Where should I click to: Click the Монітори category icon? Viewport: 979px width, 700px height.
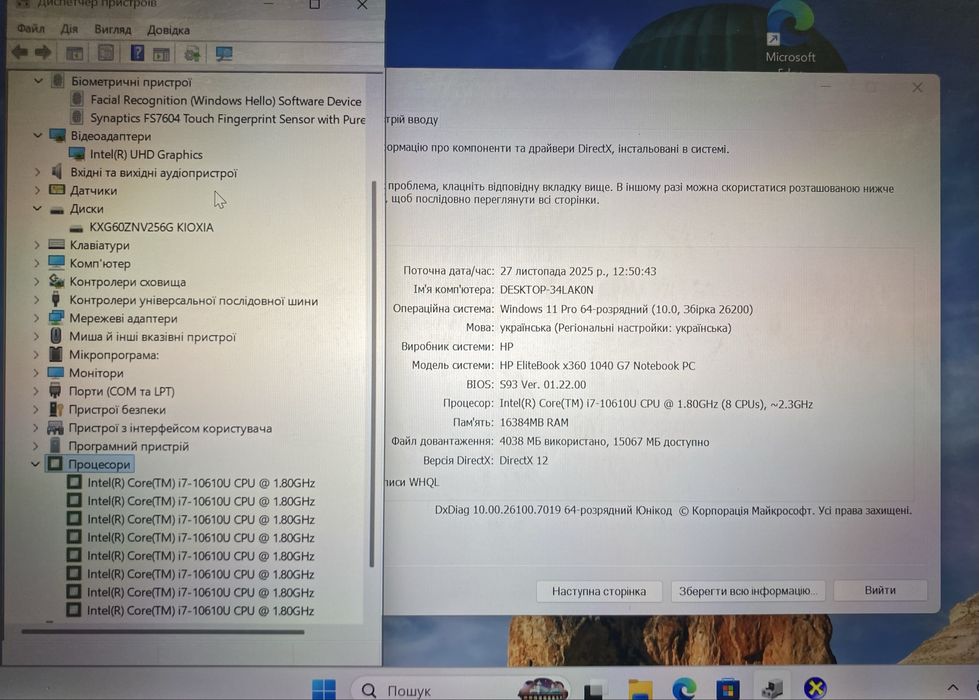pos(56,373)
